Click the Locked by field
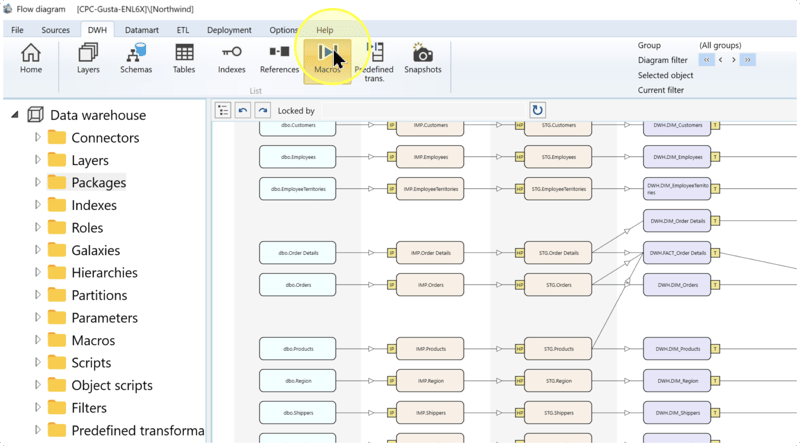 click(423, 111)
